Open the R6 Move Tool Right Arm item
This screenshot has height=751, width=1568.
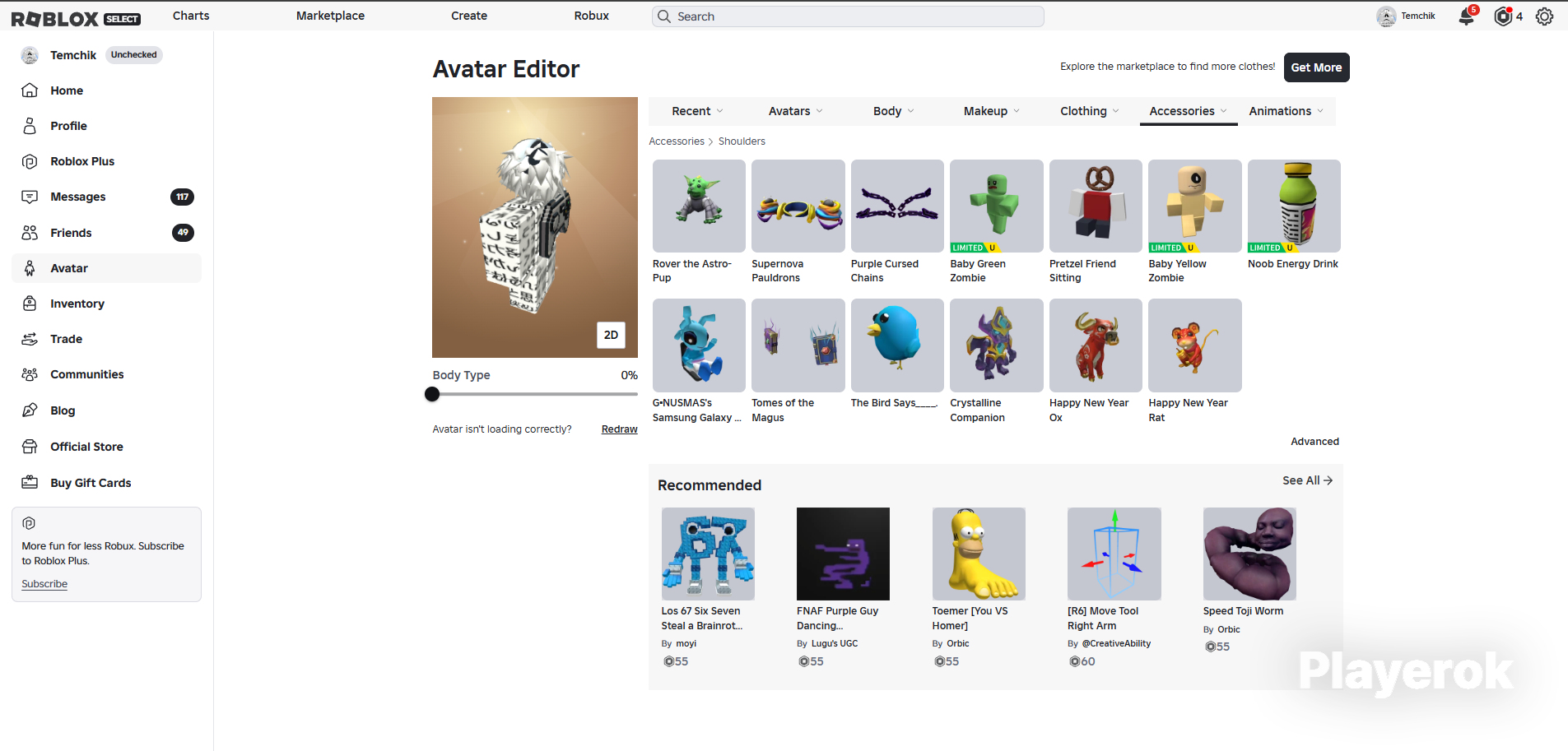pos(1114,554)
